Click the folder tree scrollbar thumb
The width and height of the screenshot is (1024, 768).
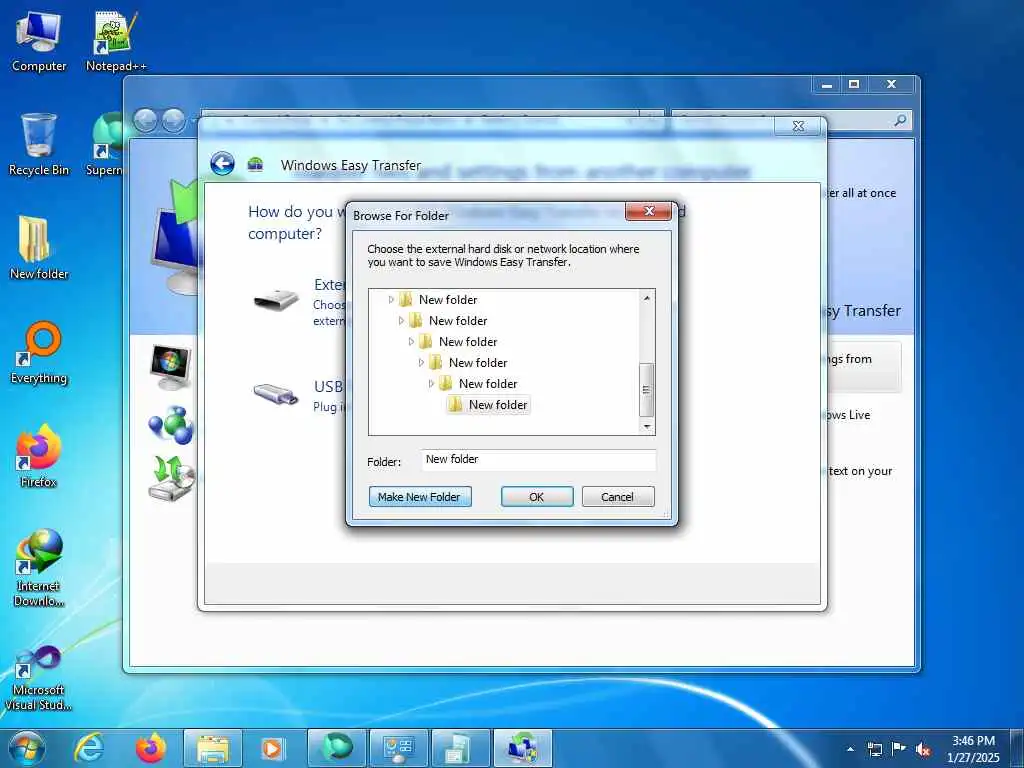[647, 390]
